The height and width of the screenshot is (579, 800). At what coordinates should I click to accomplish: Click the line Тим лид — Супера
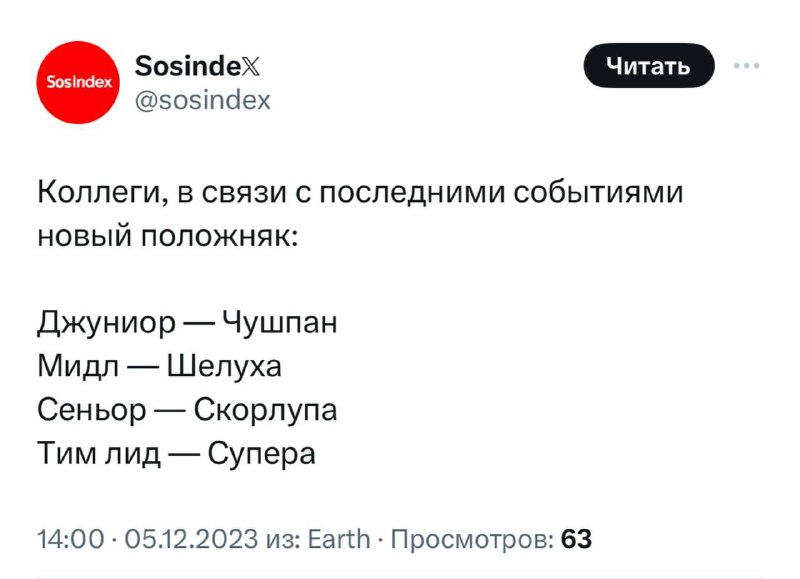(x=177, y=454)
